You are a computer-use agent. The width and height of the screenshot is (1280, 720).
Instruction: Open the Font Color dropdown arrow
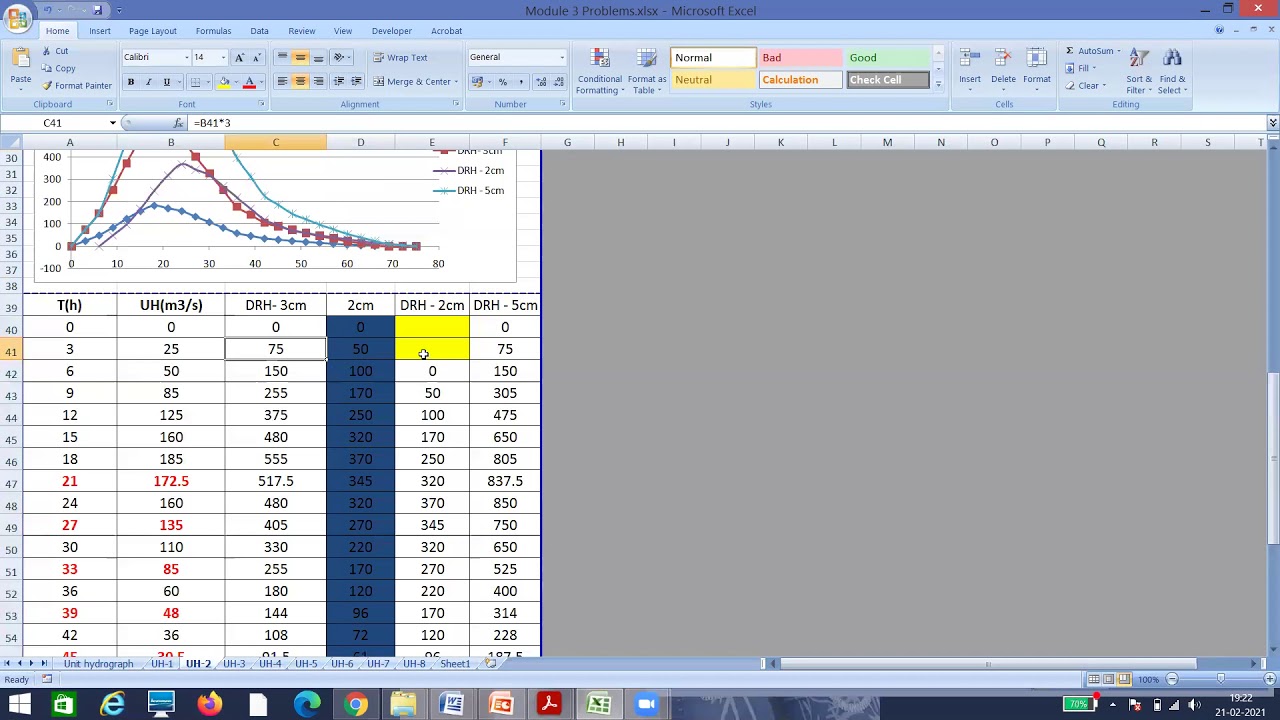pyautogui.click(x=261, y=82)
